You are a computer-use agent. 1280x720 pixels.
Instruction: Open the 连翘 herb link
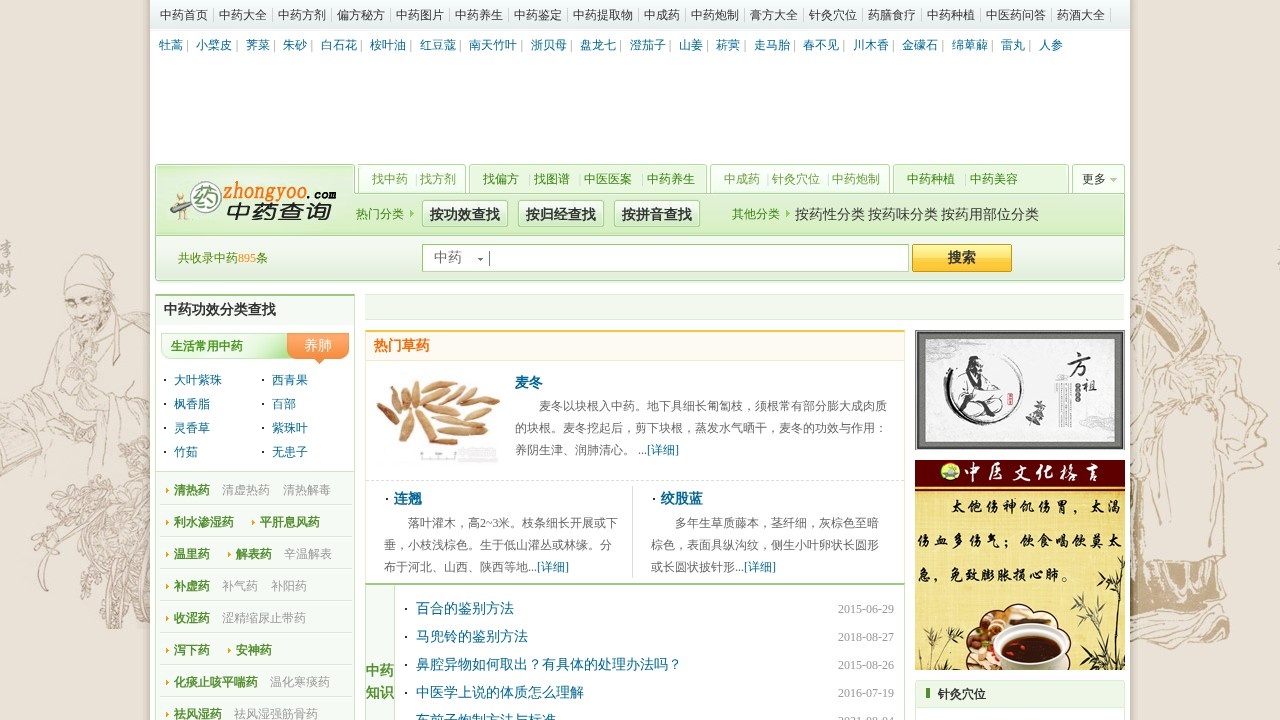[408, 498]
